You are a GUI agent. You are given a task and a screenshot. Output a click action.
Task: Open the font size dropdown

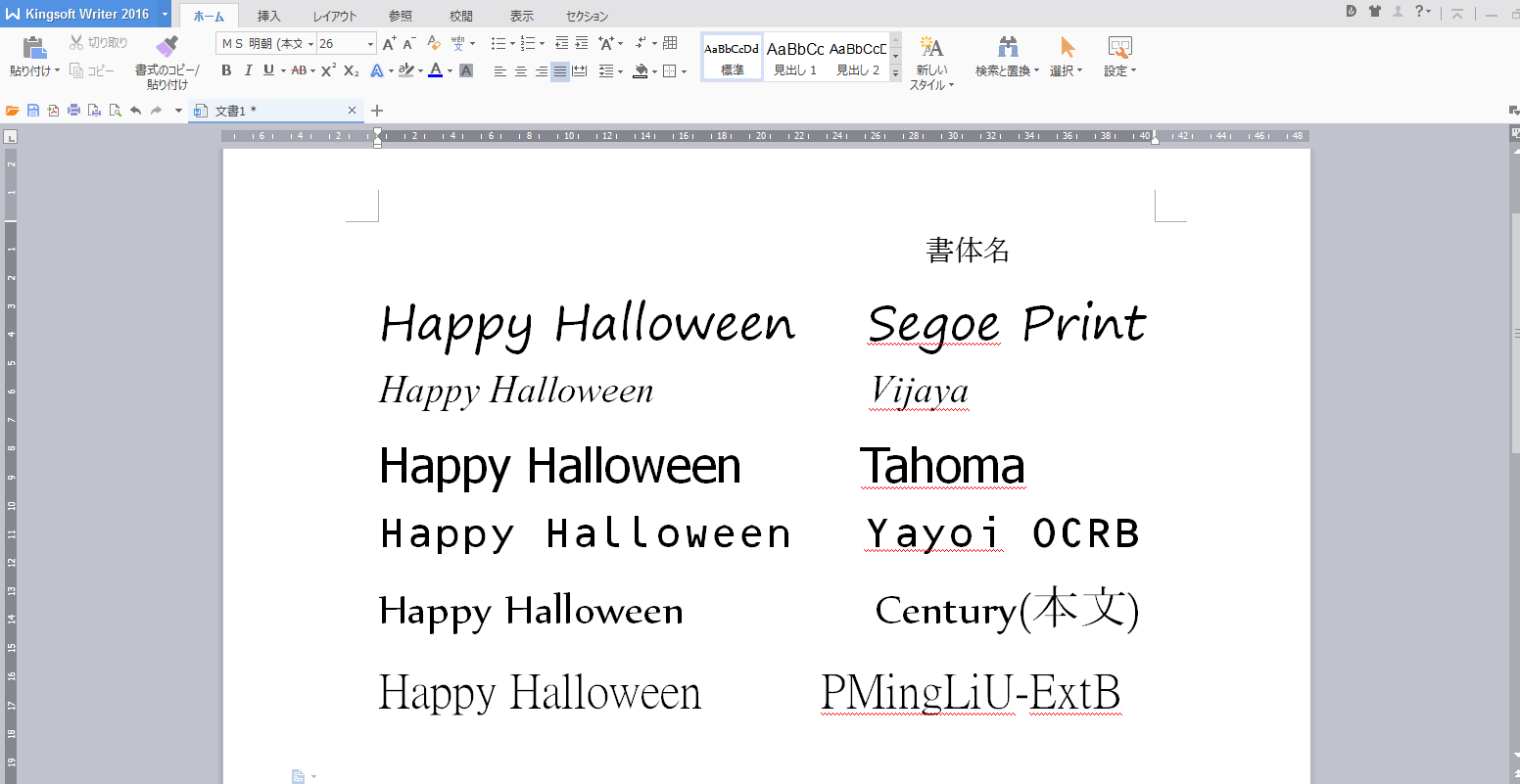370,43
